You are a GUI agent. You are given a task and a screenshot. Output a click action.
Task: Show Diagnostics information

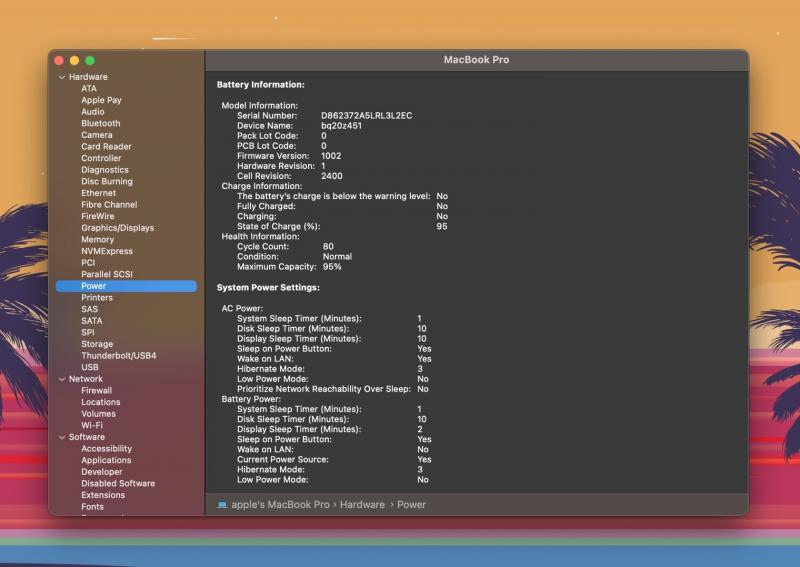click(105, 170)
